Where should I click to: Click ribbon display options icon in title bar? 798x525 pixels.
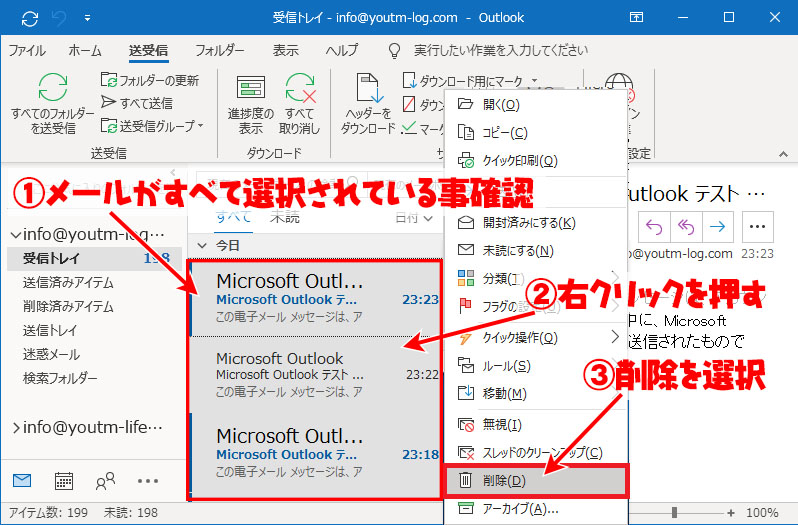636,17
